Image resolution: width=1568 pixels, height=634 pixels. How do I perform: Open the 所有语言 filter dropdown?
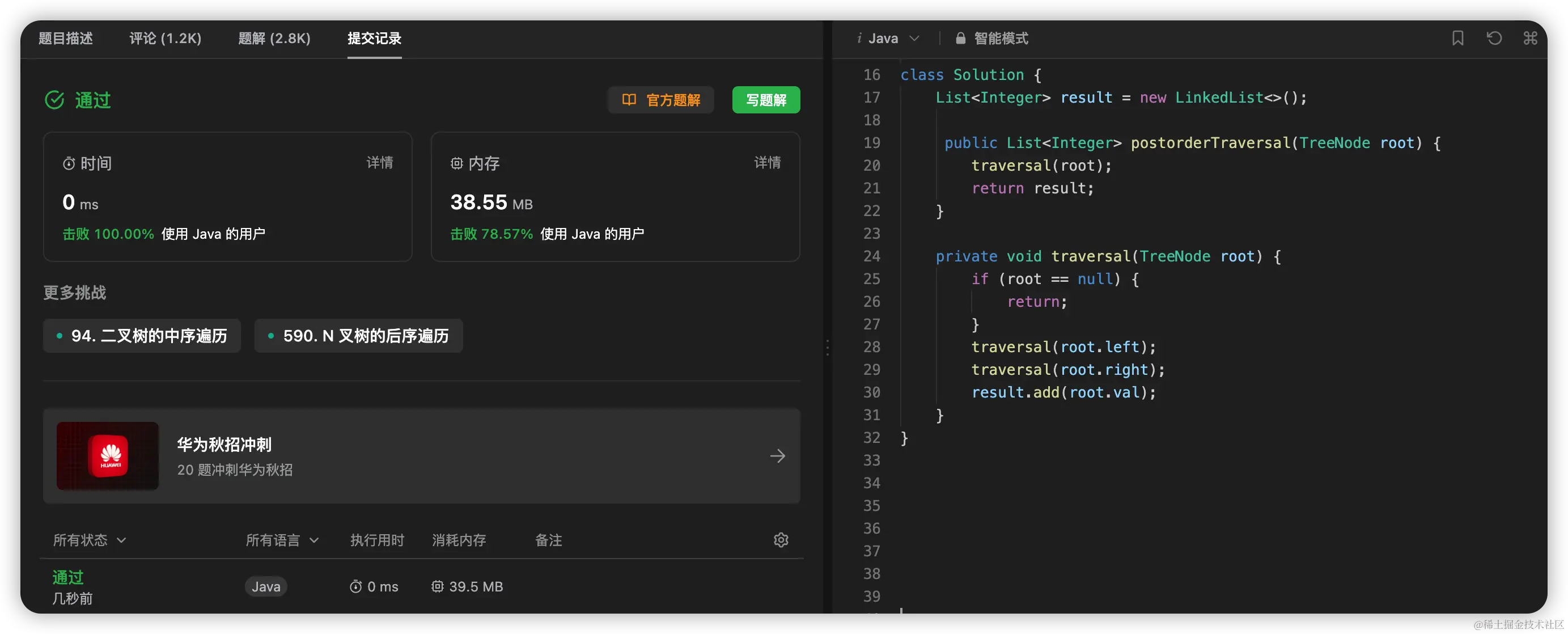point(282,540)
